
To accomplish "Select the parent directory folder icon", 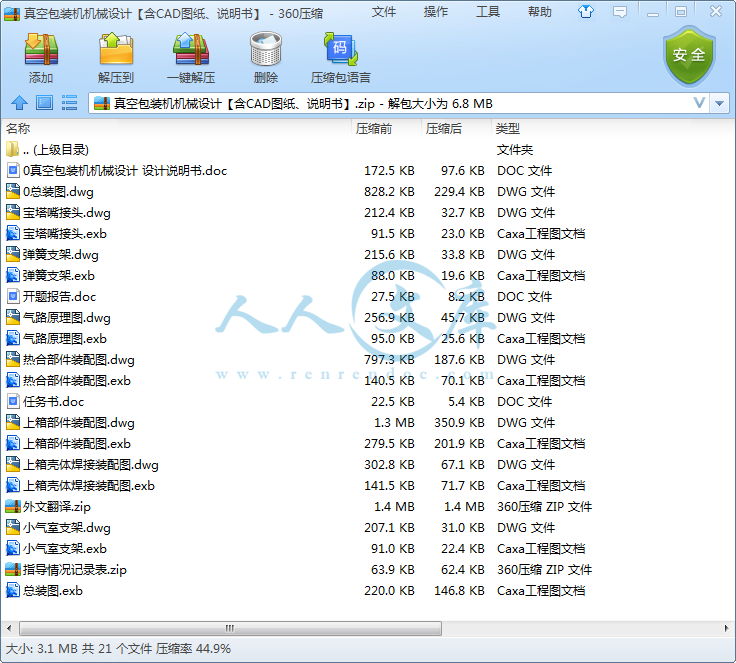I will coord(13,149).
